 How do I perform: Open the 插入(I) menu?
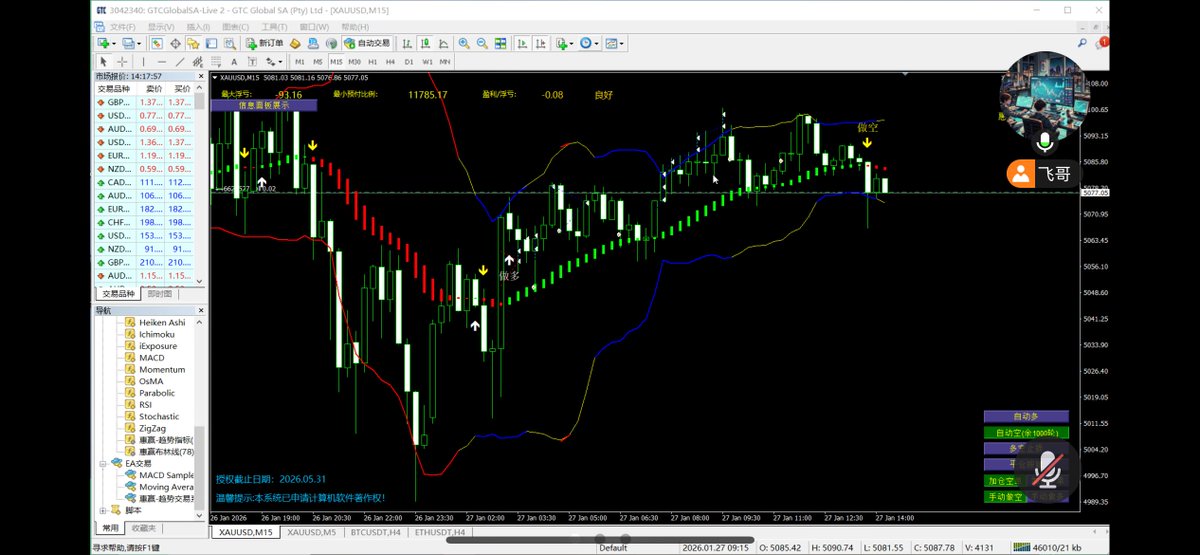(x=198, y=27)
